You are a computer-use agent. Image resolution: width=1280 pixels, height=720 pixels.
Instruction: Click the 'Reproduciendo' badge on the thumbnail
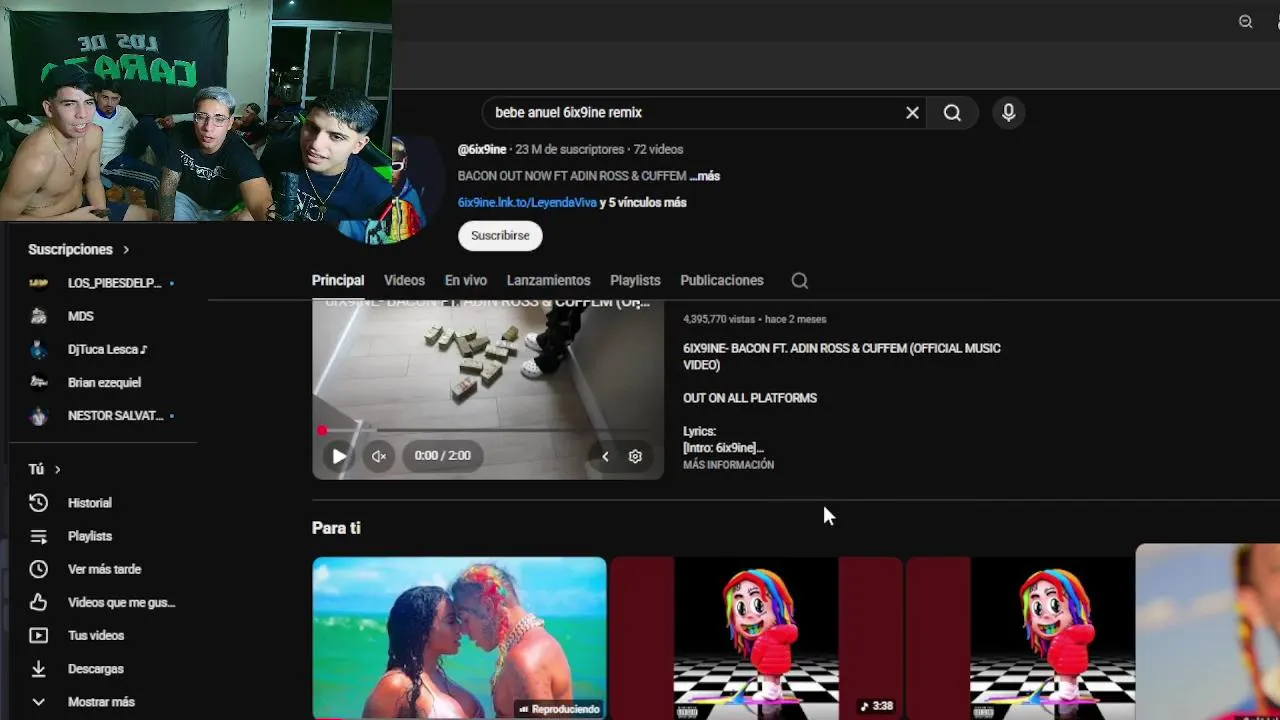[x=559, y=709]
